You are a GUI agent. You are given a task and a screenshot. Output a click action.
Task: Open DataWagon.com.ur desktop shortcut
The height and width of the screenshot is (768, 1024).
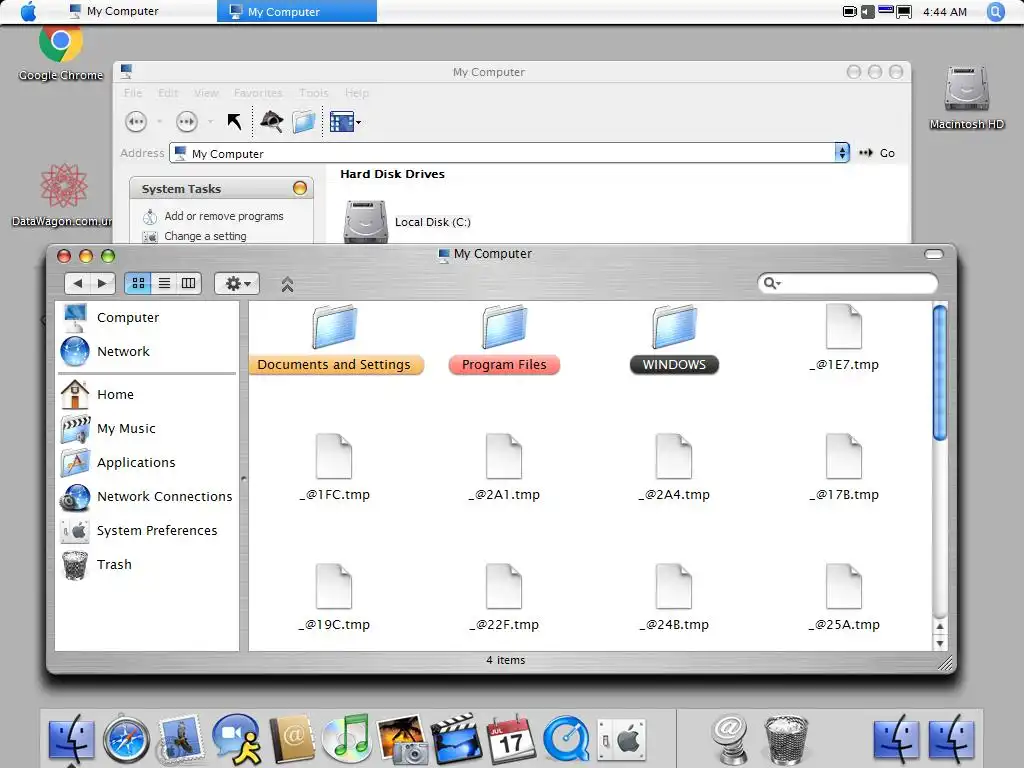pos(62,195)
